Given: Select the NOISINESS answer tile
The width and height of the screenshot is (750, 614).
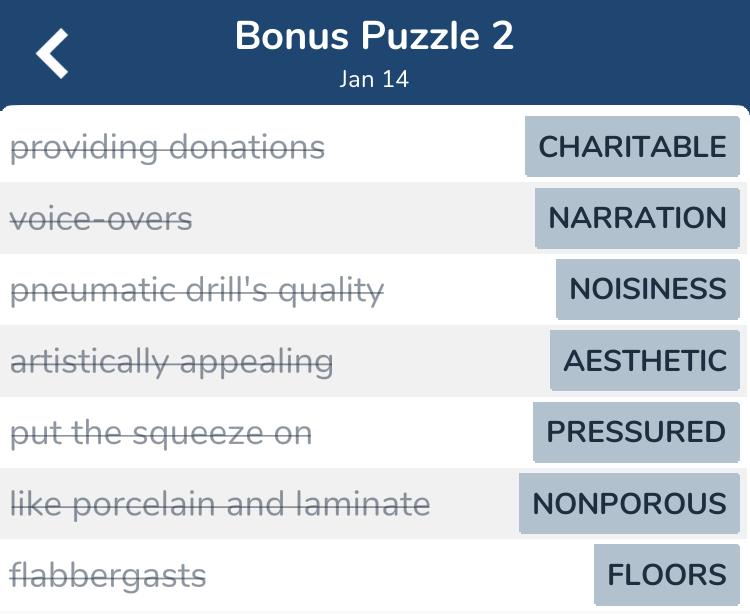Looking at the screenshot, I should click(648, 289).
